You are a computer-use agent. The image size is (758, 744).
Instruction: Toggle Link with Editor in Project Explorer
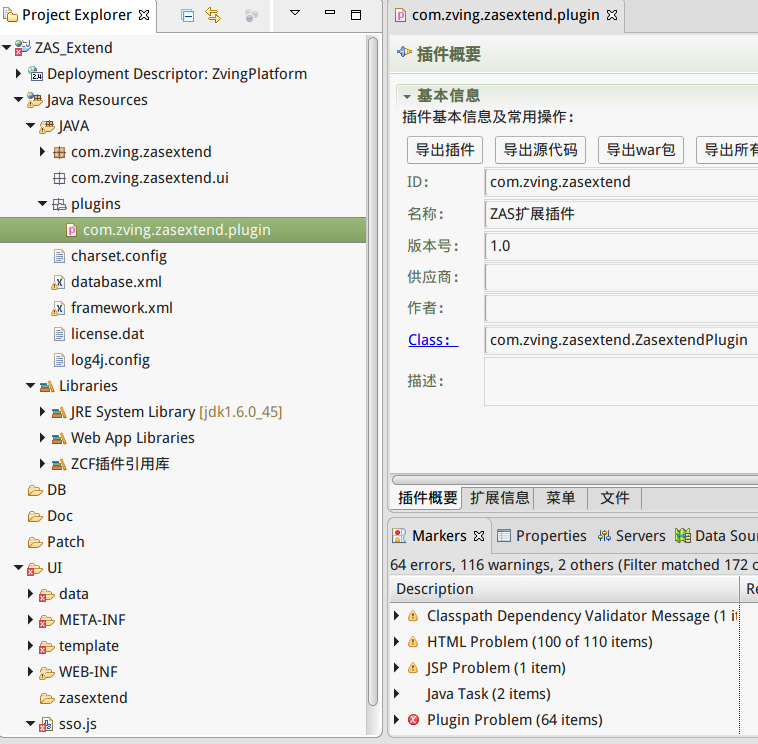(213, 15)
